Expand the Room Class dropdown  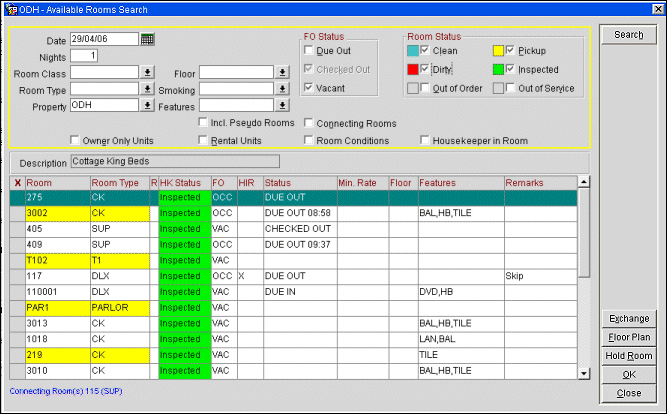coord(147,73)
